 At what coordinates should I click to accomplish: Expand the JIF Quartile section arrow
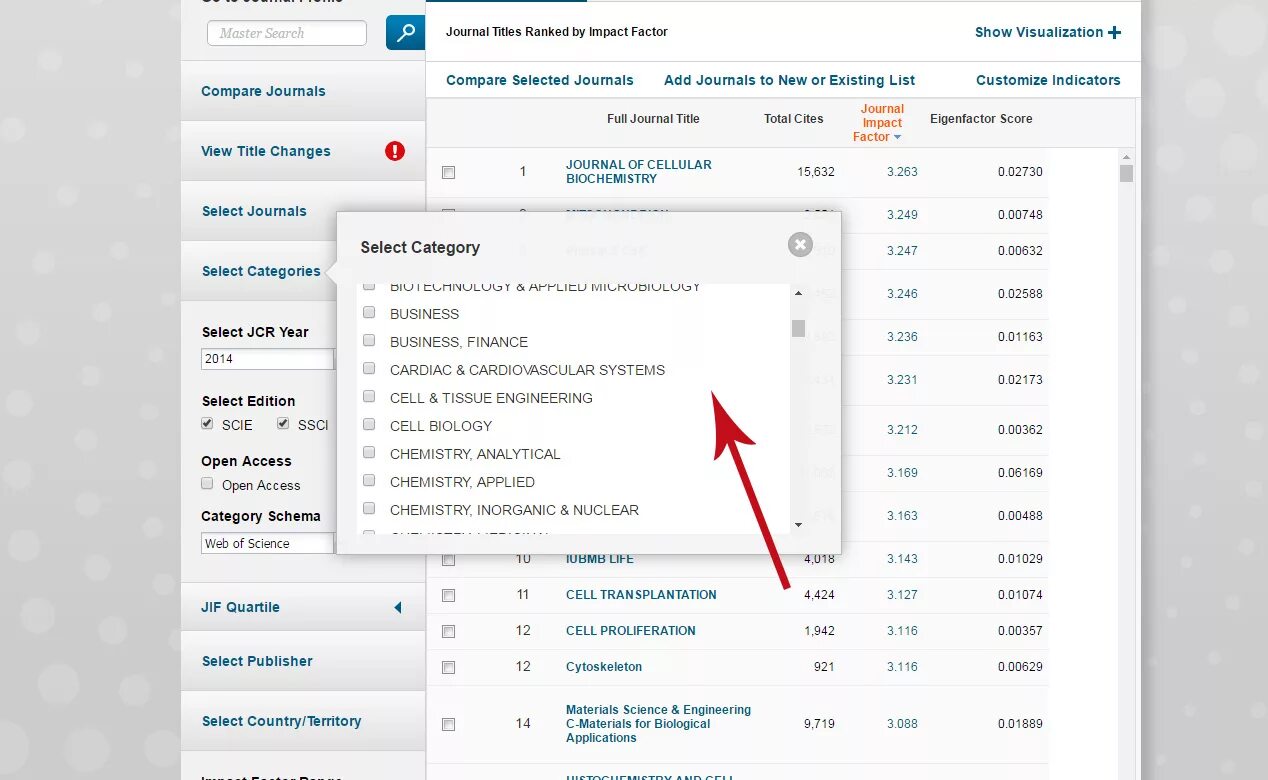(x=397, y=607)
